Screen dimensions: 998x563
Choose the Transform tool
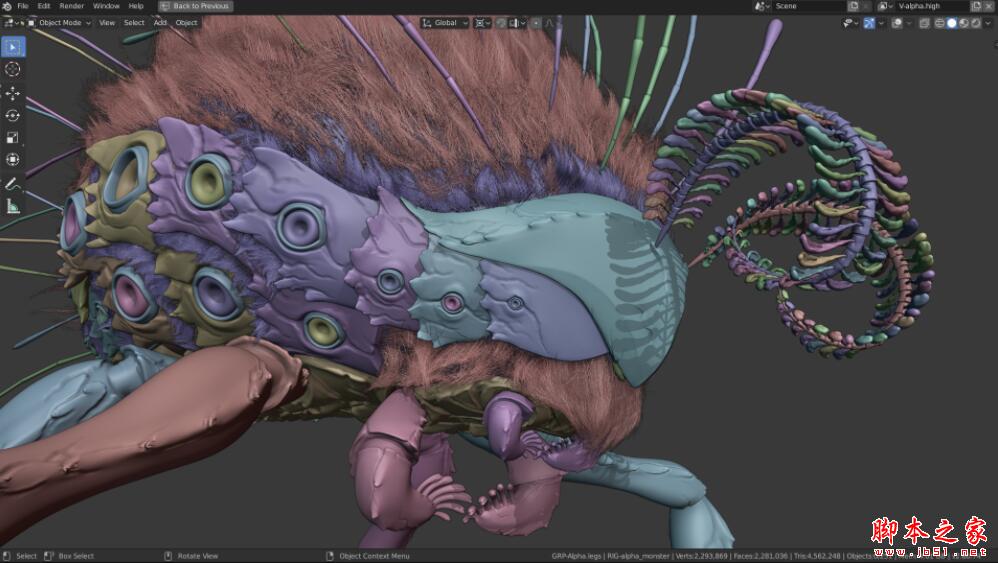coord(13,160)
